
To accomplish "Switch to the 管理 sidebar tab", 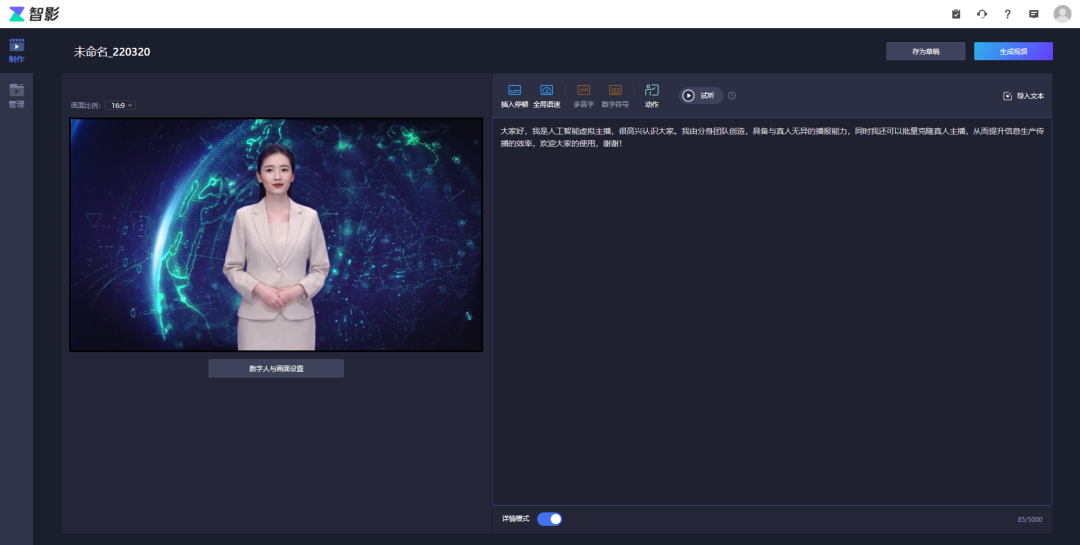I will [16, 96].
